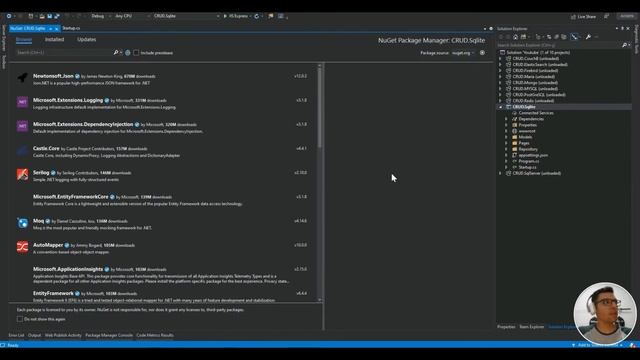Switch to the Updates tab
Screen dimensions: 640x360
coord(87,40)
